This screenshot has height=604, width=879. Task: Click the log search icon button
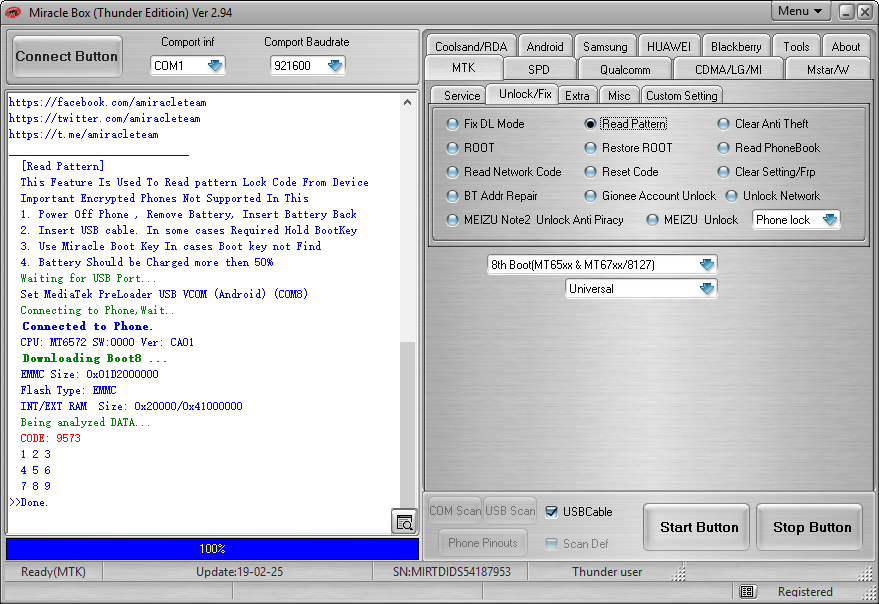(404, 522)
